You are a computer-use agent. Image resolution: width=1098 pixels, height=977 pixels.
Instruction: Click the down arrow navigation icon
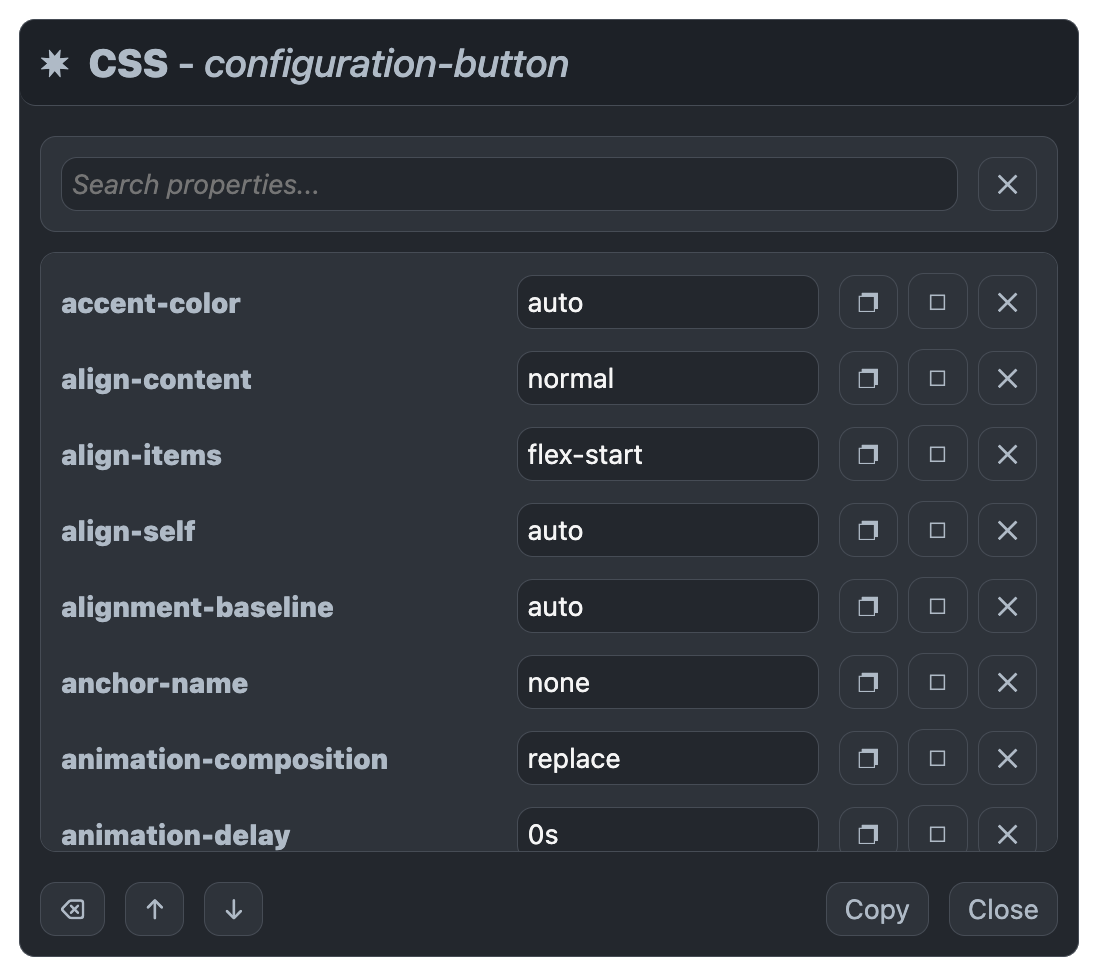coord(233,909)
